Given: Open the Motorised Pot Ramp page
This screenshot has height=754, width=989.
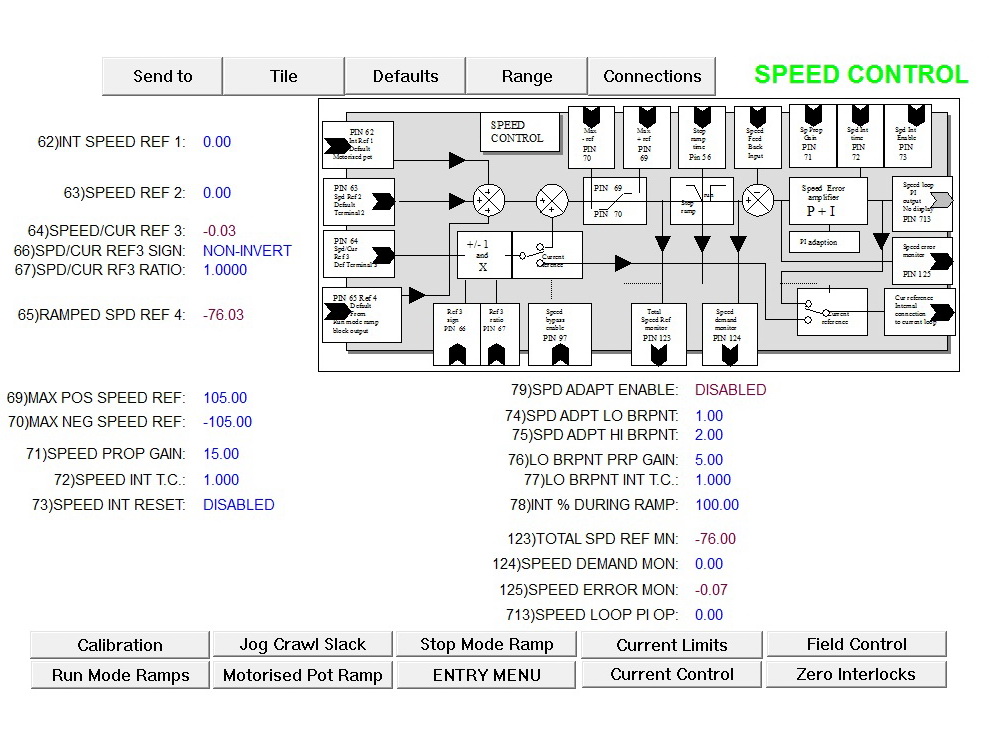Looking at the screenshot, I should 303,675.
